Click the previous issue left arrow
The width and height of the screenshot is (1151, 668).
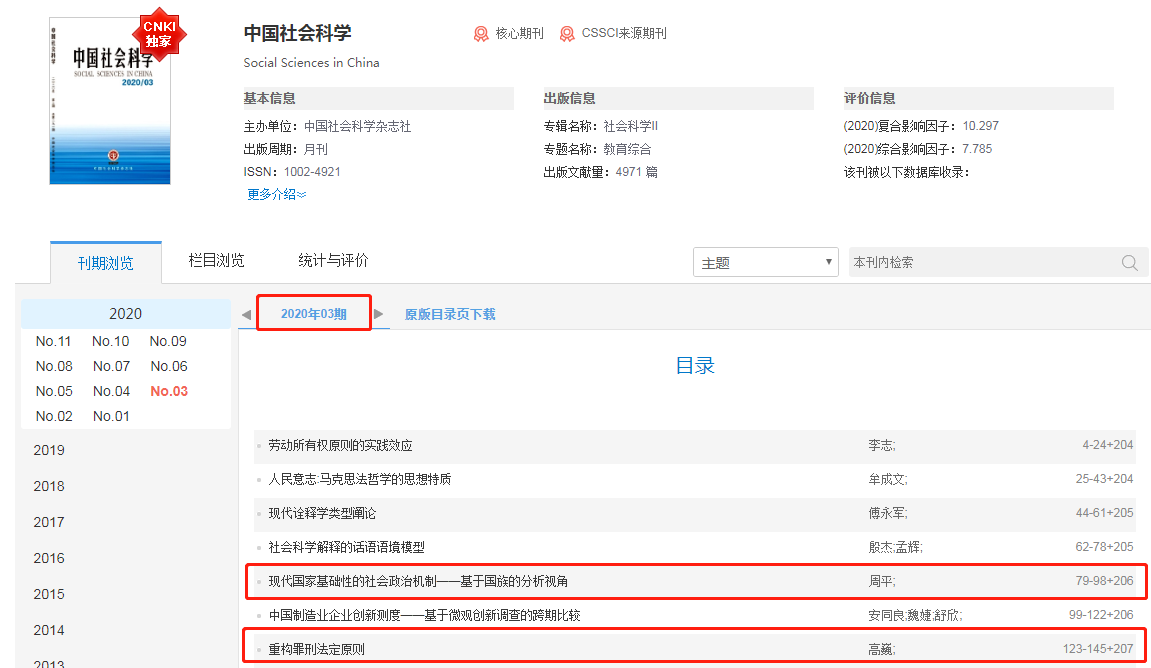(246, 314)
